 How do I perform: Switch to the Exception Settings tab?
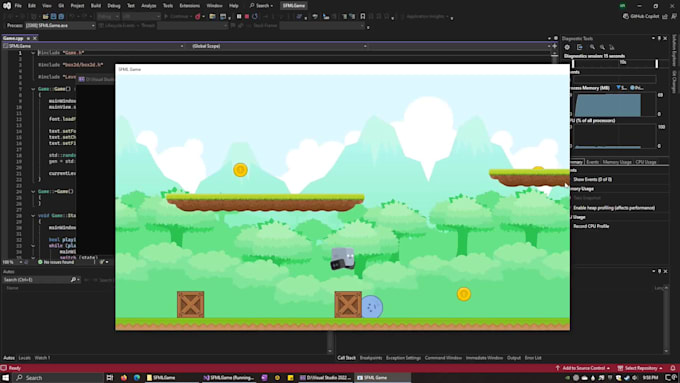coord(403,358)
